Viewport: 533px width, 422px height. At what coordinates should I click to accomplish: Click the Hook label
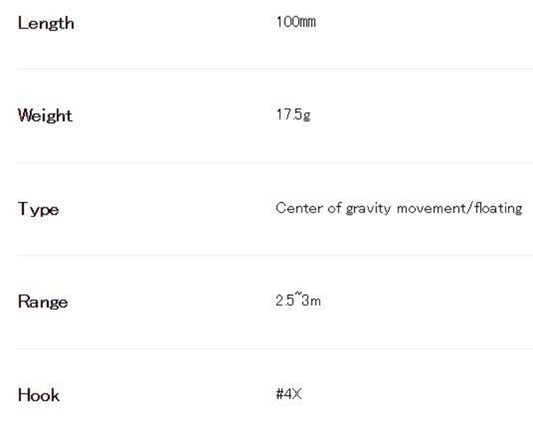[x=39, y=395]
